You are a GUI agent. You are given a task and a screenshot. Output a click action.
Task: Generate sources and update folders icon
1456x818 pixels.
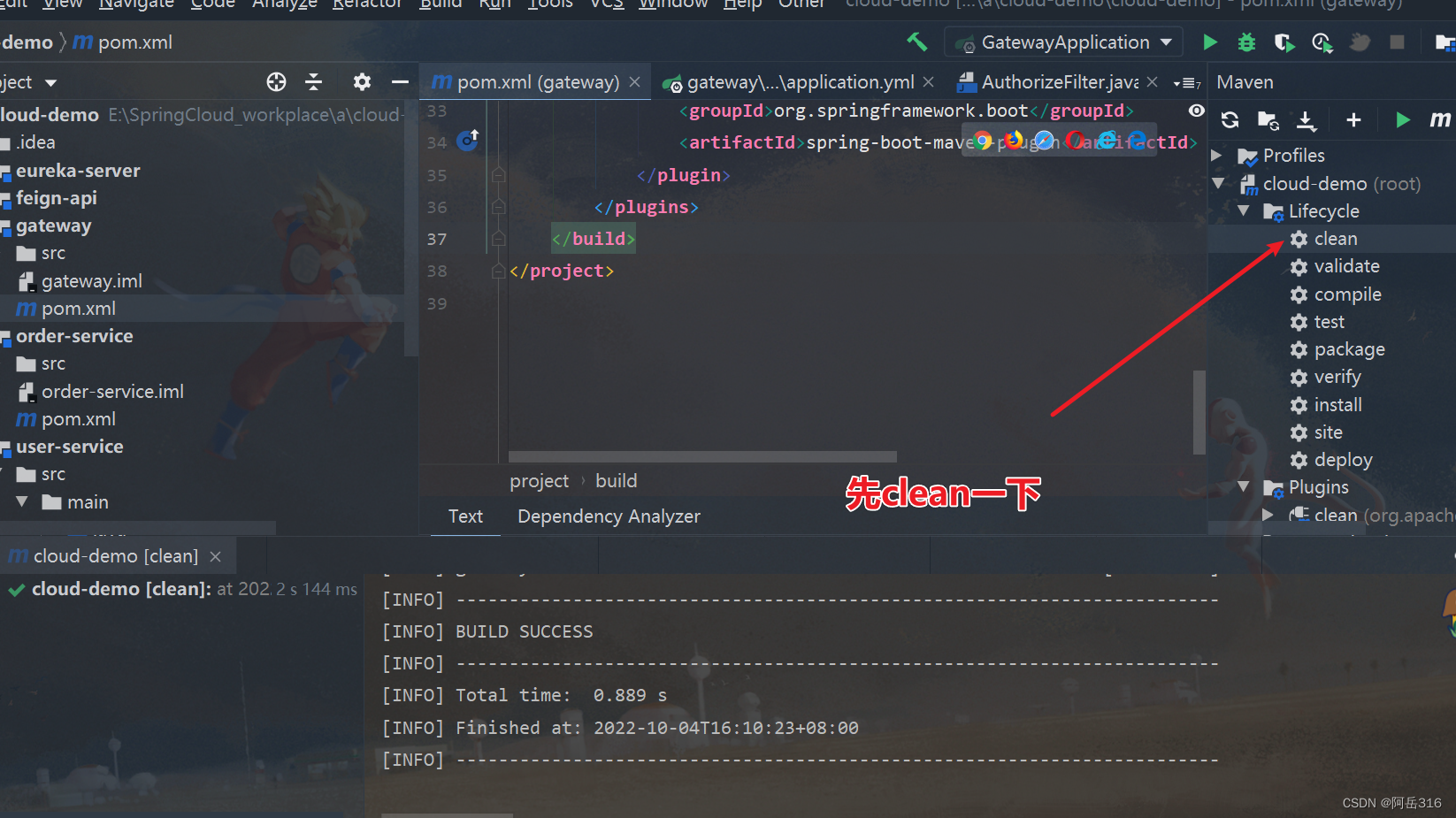(x=1268, y=120)
